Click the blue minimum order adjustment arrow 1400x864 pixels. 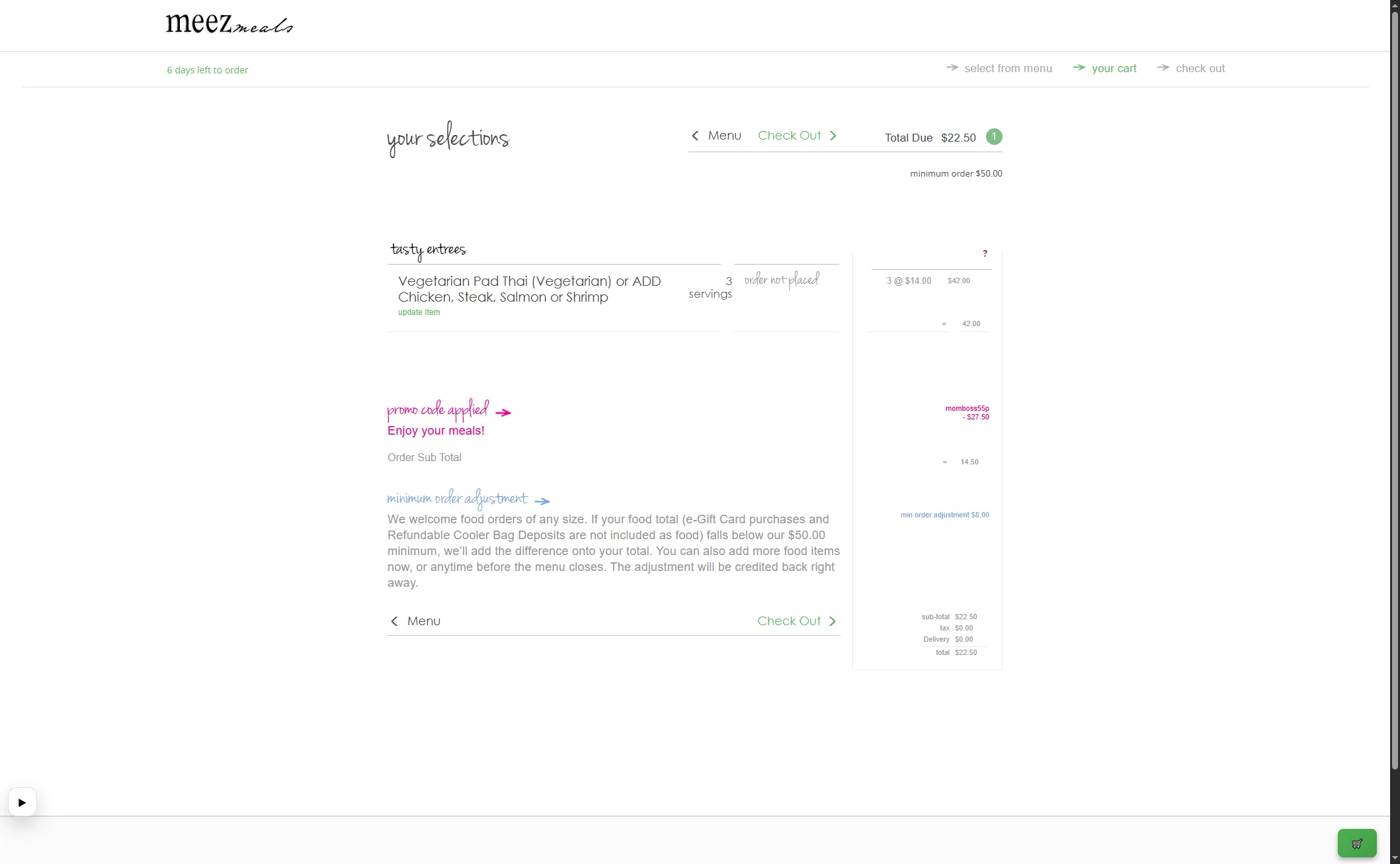[542, 501]
